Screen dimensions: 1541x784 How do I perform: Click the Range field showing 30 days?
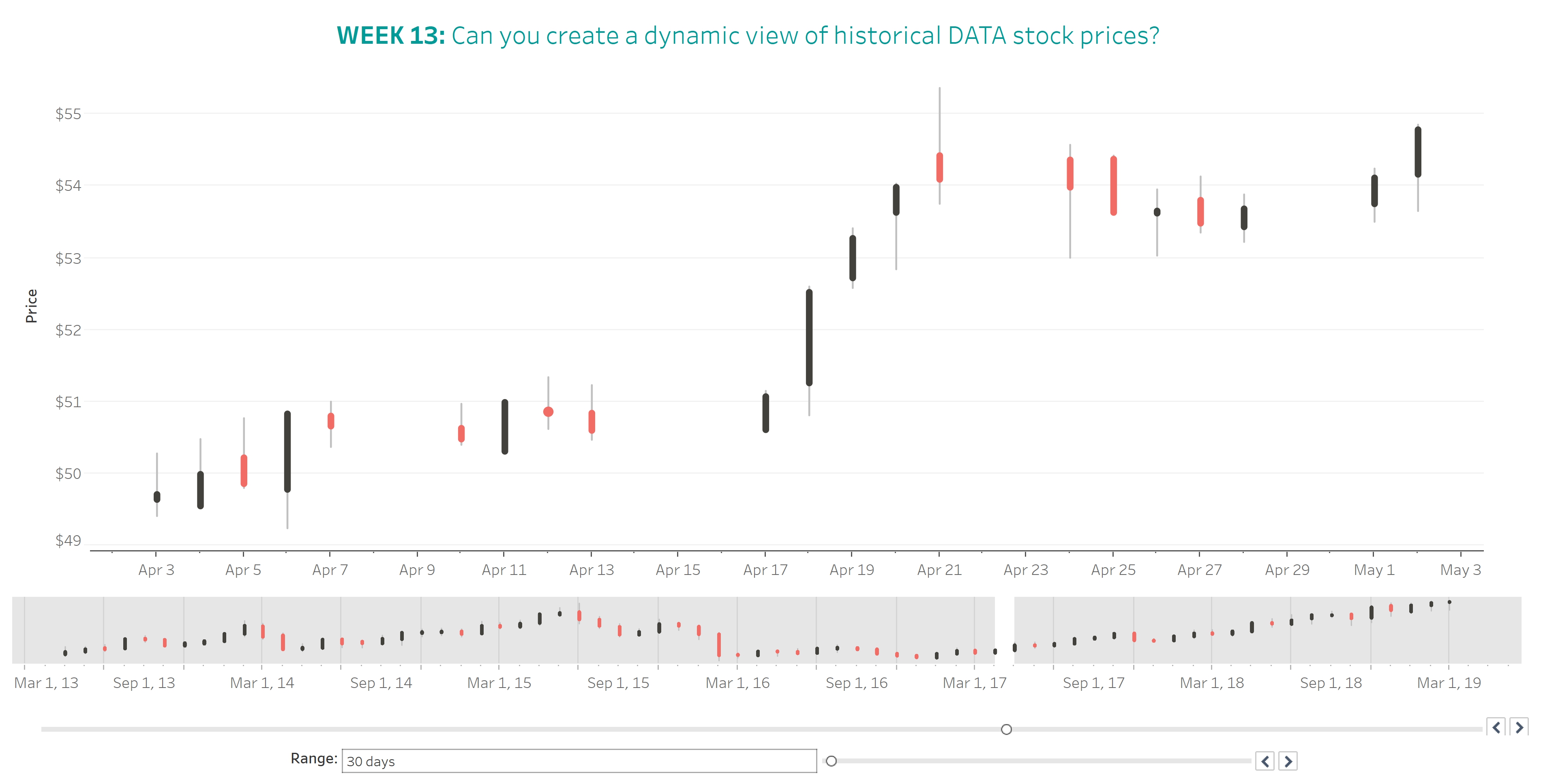pyautogui.click(x=579, y=761)
